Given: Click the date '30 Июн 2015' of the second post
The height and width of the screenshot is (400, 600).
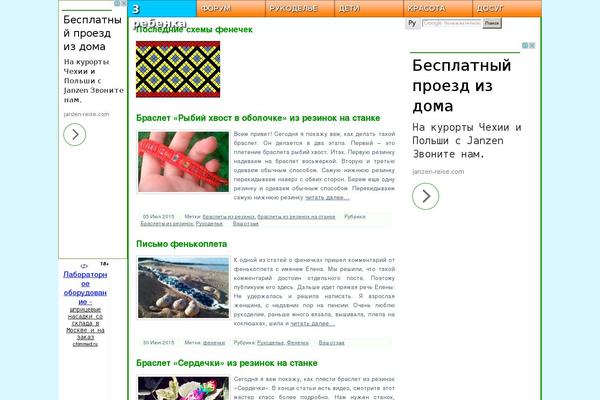Looking at the screenshot, I should tap(158, 343).
